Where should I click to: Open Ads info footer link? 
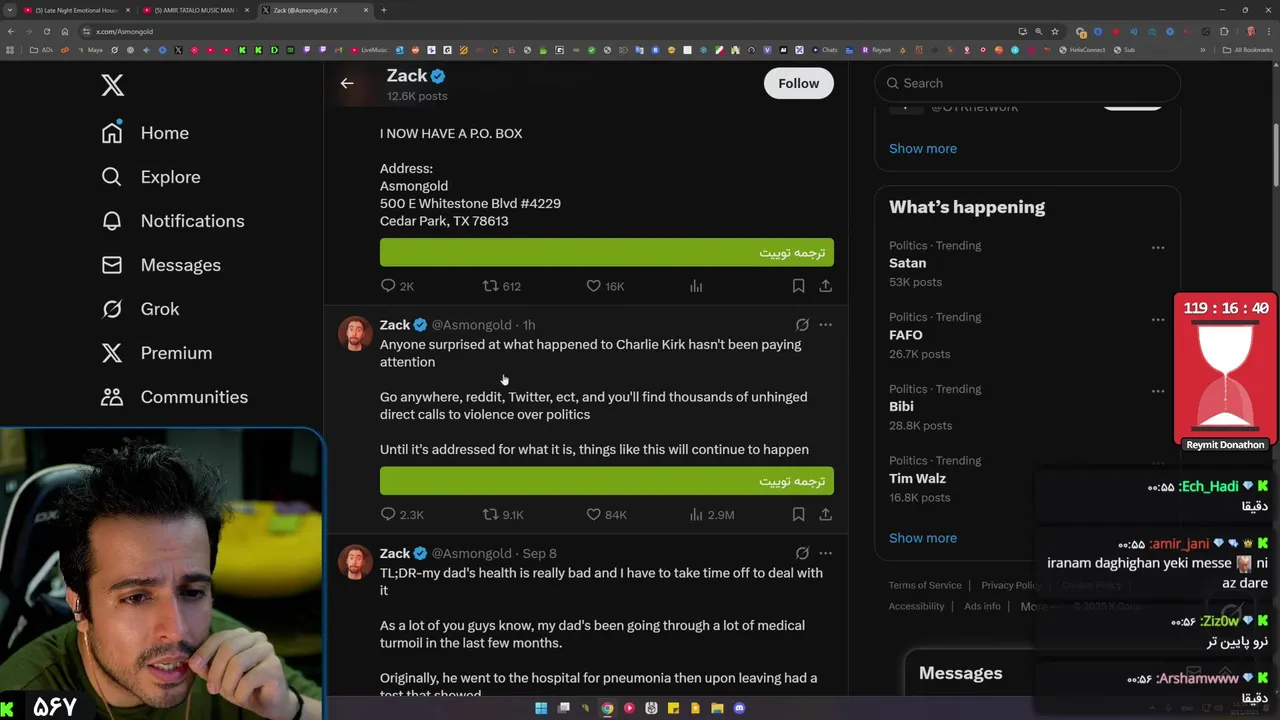coord(982,606)
